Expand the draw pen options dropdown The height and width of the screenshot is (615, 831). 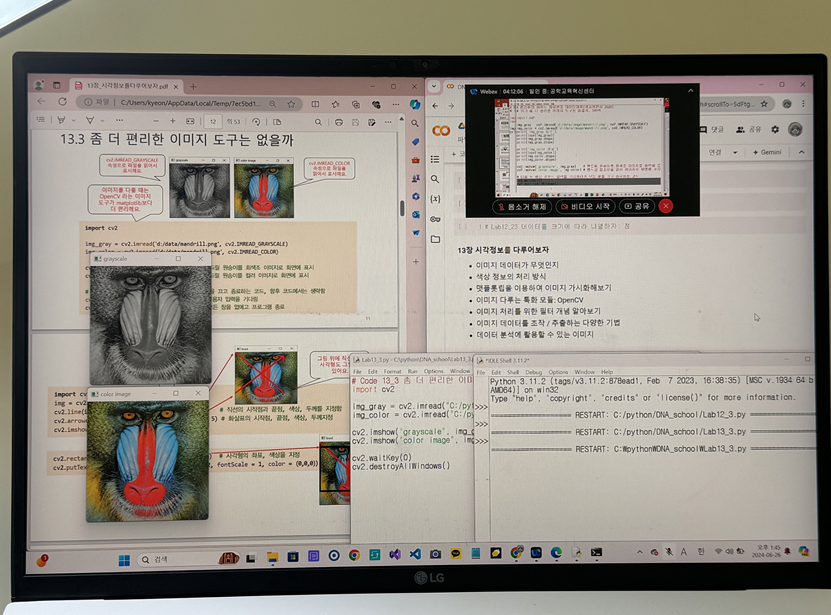(x=102, y=121)
